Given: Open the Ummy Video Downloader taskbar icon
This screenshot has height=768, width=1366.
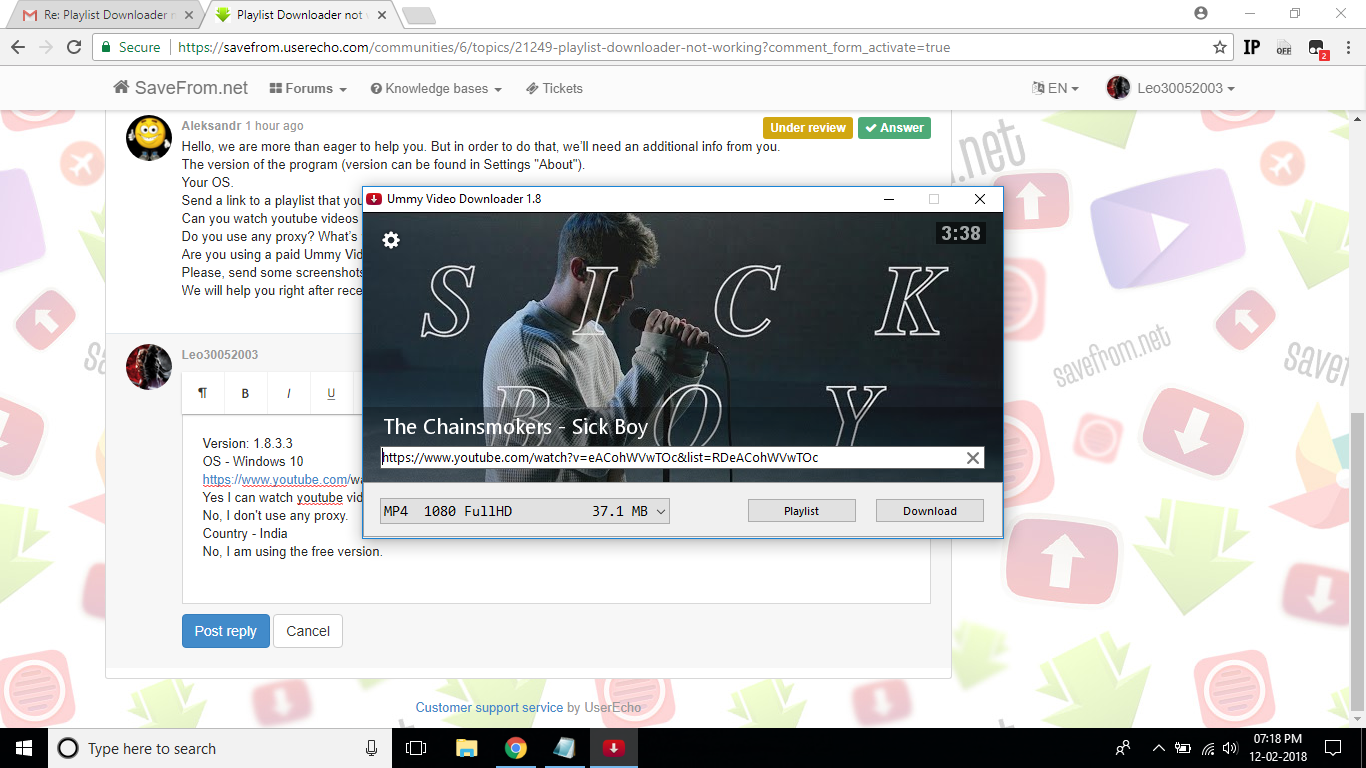Looking at the screenshot, I should click(614, 748).
